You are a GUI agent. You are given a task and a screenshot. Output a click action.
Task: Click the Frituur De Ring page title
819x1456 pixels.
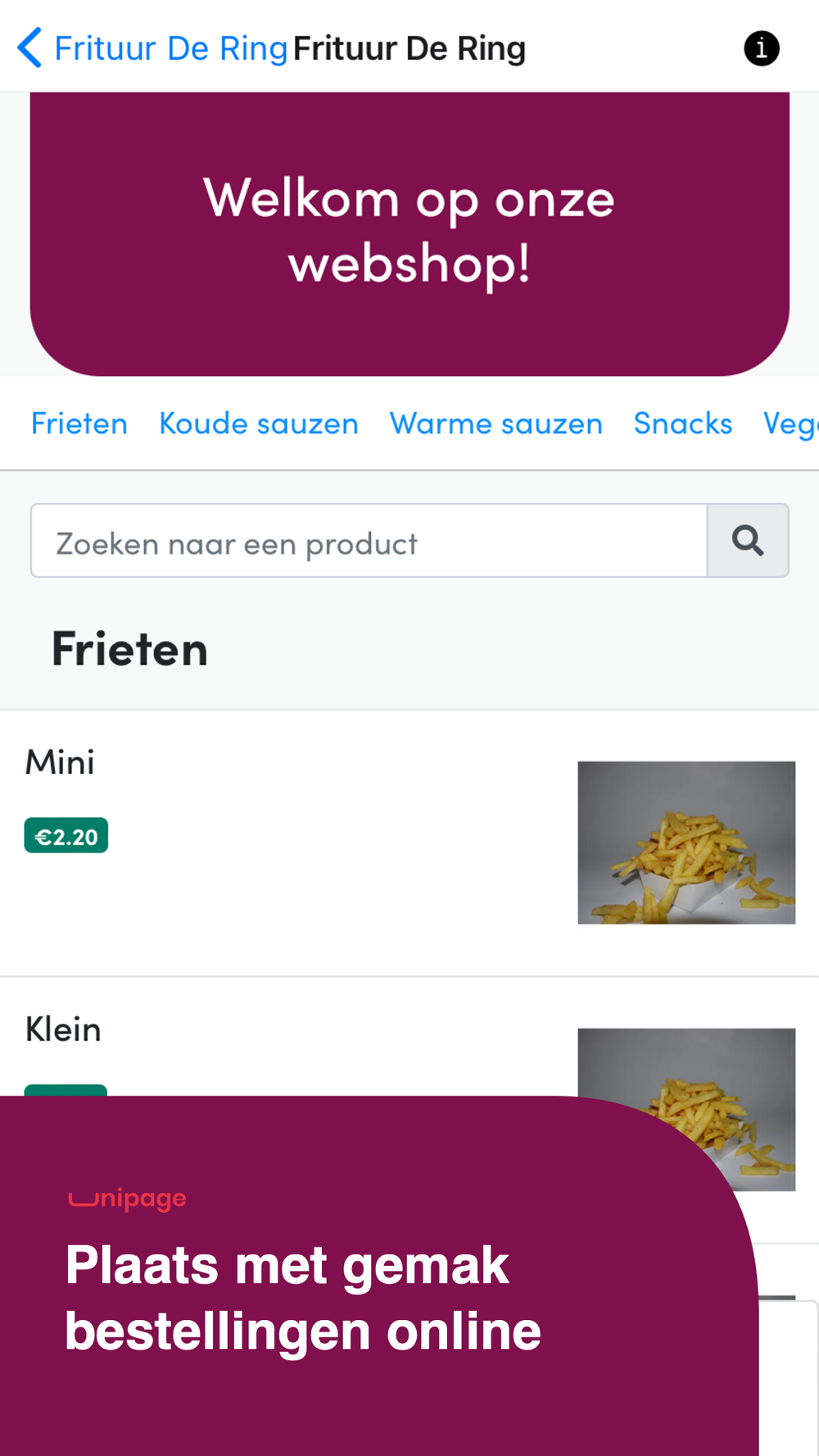click(409, 48)
